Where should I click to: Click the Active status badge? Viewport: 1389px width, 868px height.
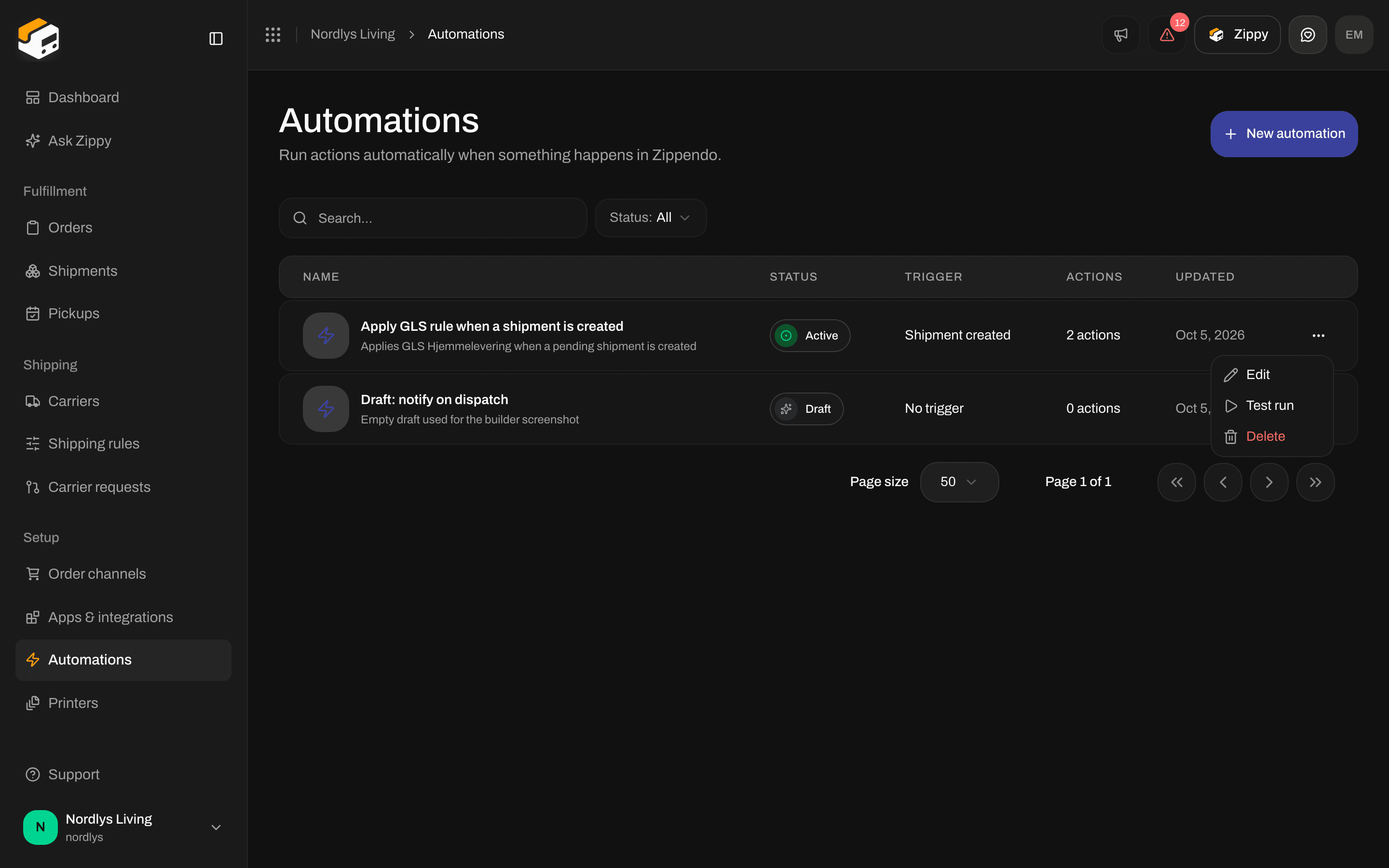coord(809,335)
